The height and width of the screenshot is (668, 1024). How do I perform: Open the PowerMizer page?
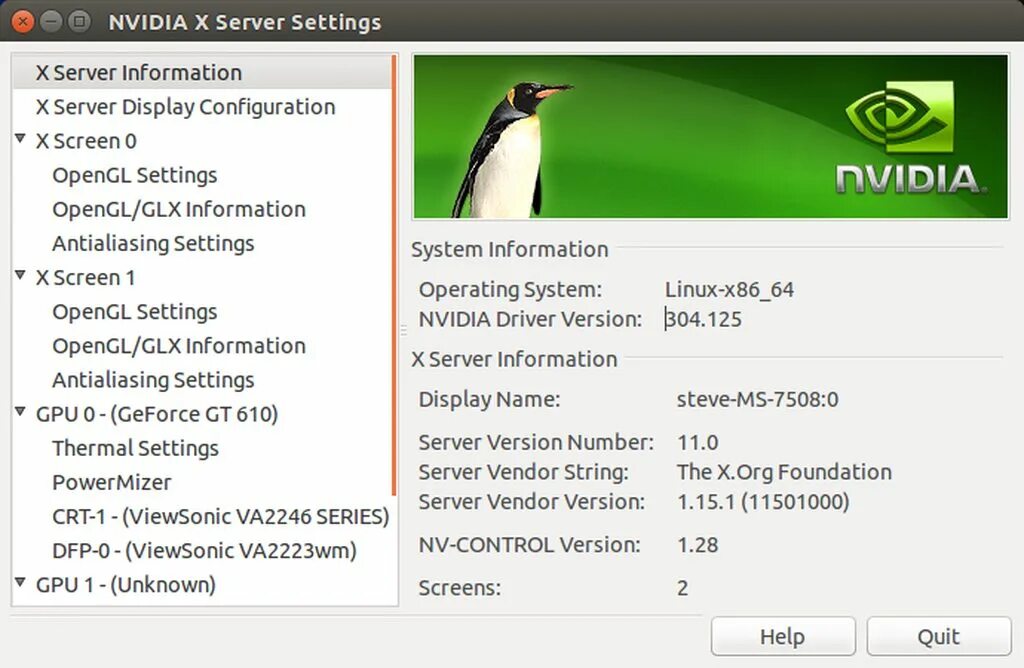[x=112, y=482]
